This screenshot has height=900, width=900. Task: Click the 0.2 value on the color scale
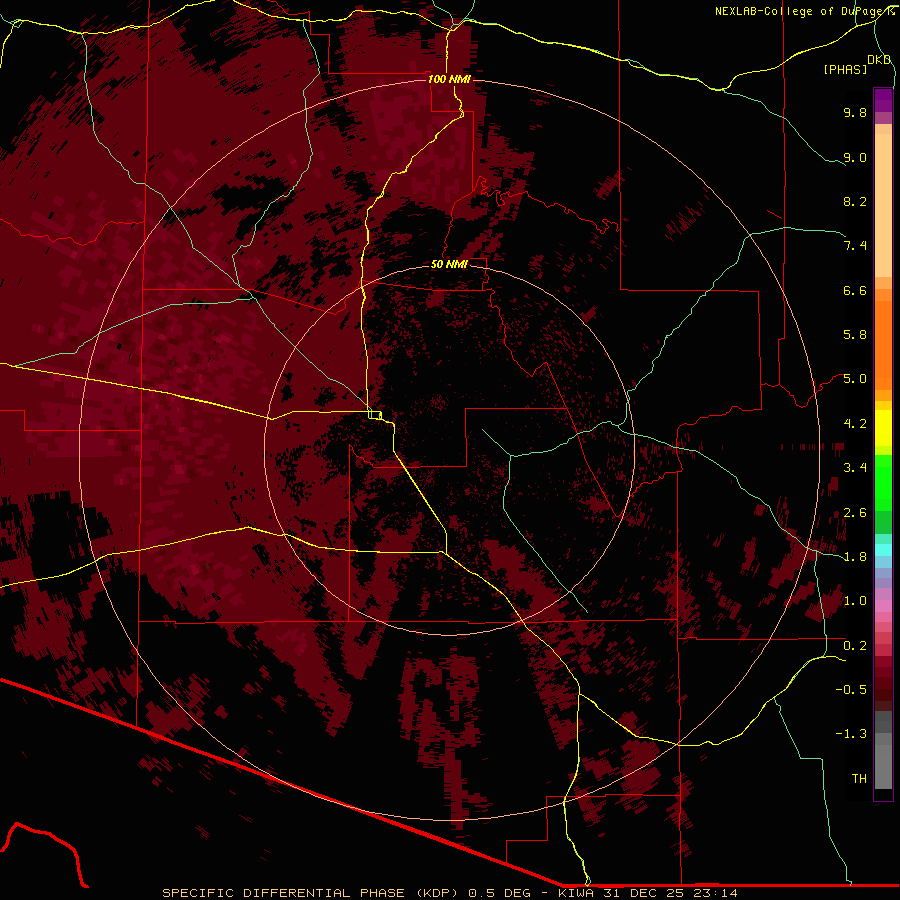point(855,646)
